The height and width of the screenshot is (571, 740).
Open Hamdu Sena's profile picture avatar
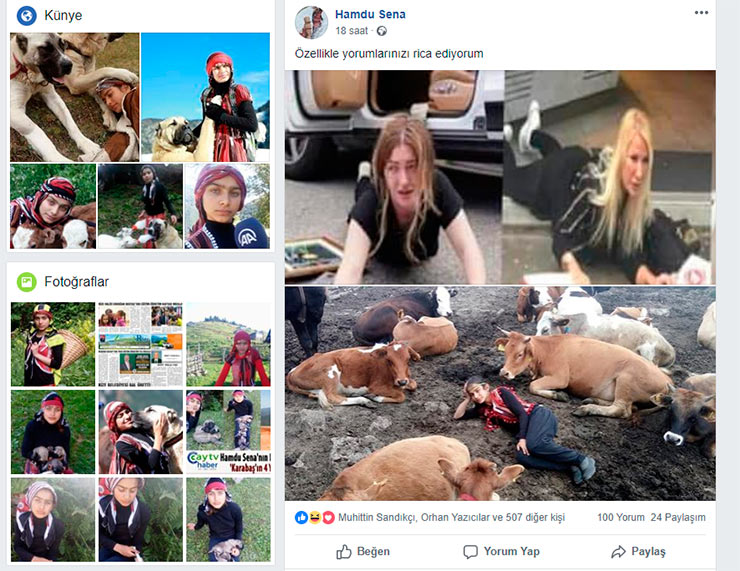click(312, 22)
